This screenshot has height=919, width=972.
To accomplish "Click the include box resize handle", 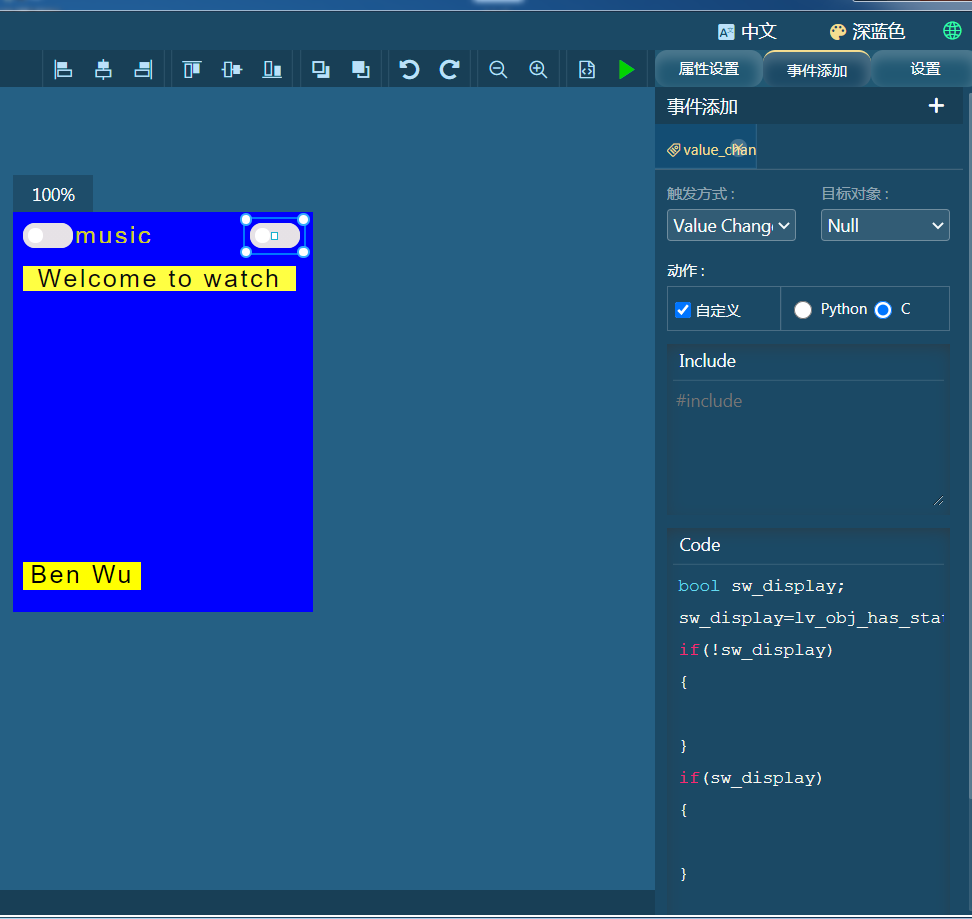I will tap(938, 501).
